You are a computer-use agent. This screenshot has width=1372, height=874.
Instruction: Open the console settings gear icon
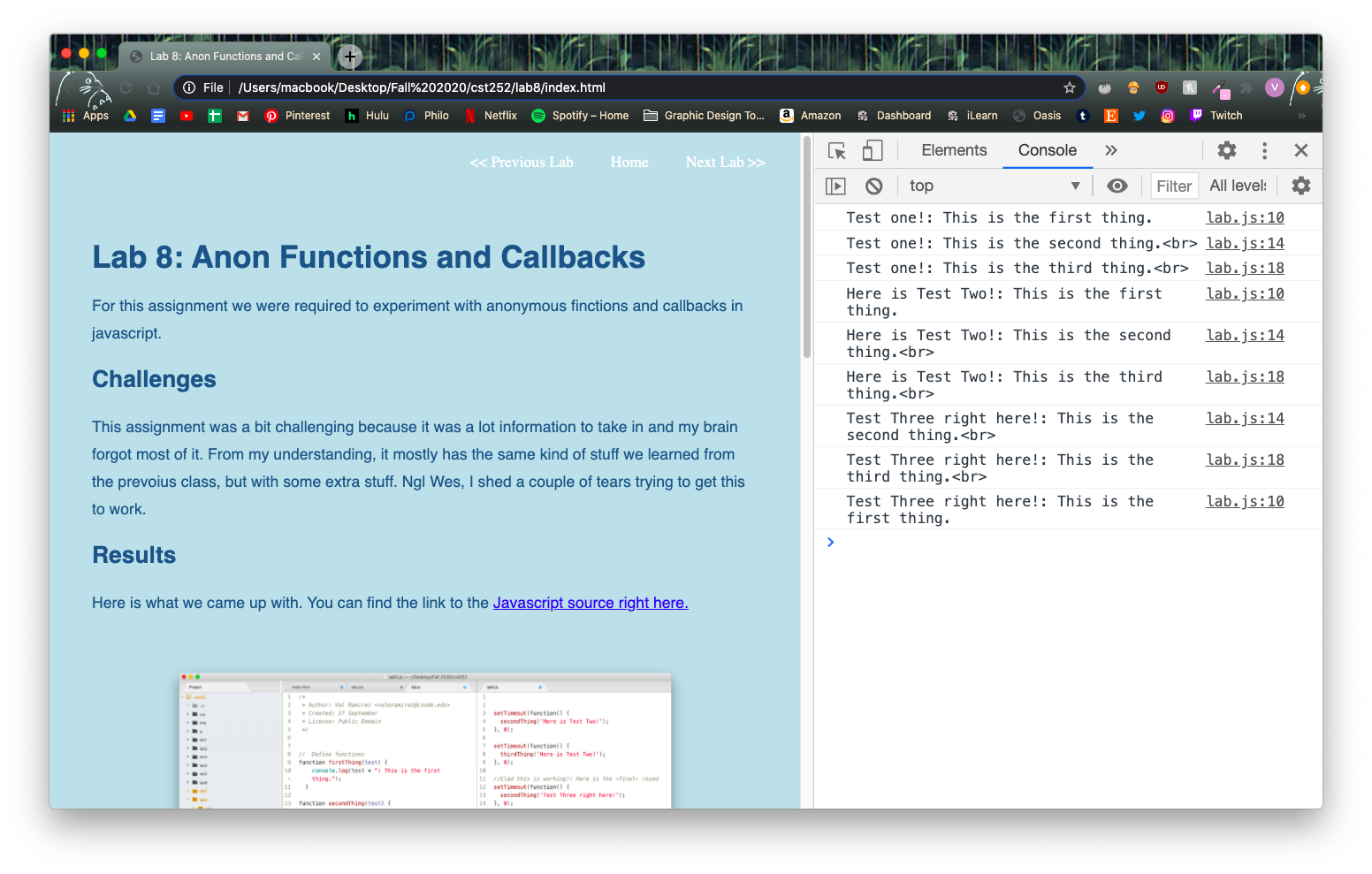pyautogui.click(x=1300, y=186)
